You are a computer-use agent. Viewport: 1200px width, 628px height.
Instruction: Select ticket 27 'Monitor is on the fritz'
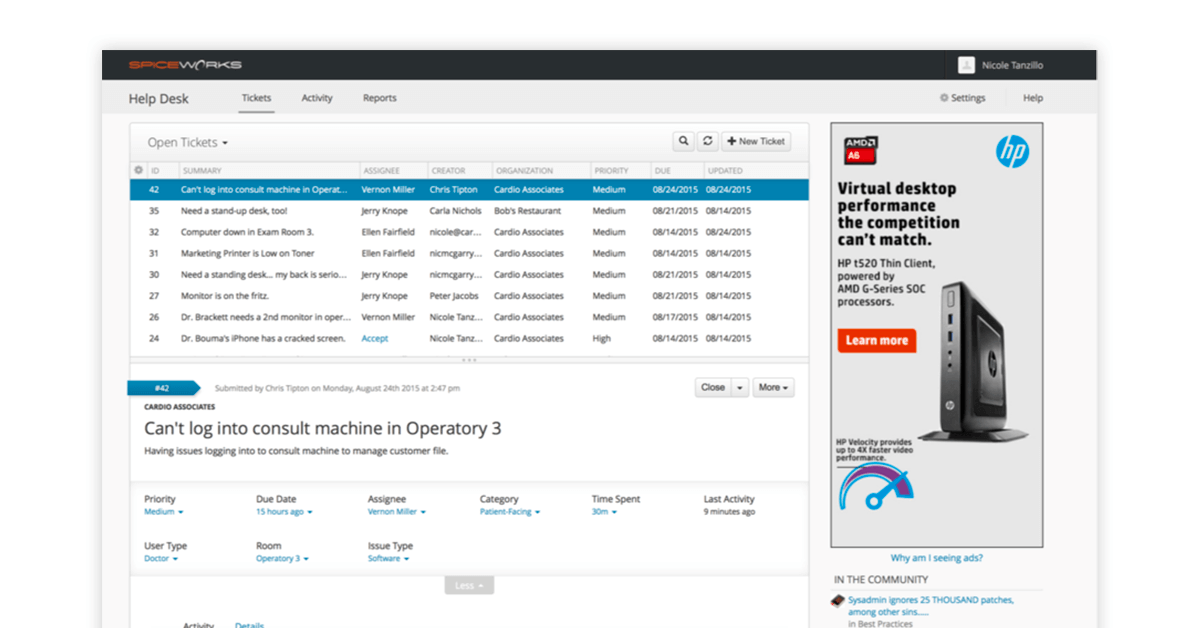469,296
